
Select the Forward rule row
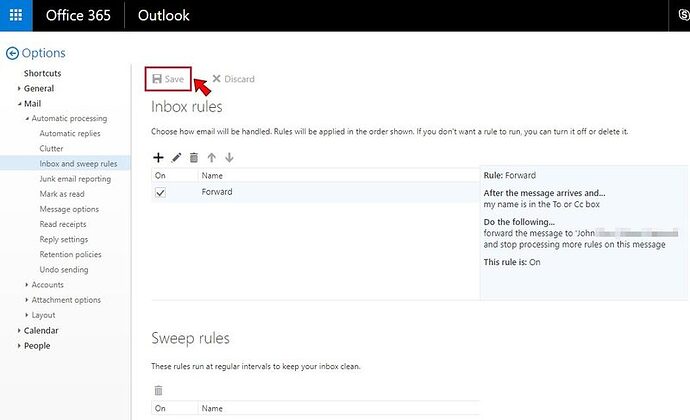click(315, 192)
